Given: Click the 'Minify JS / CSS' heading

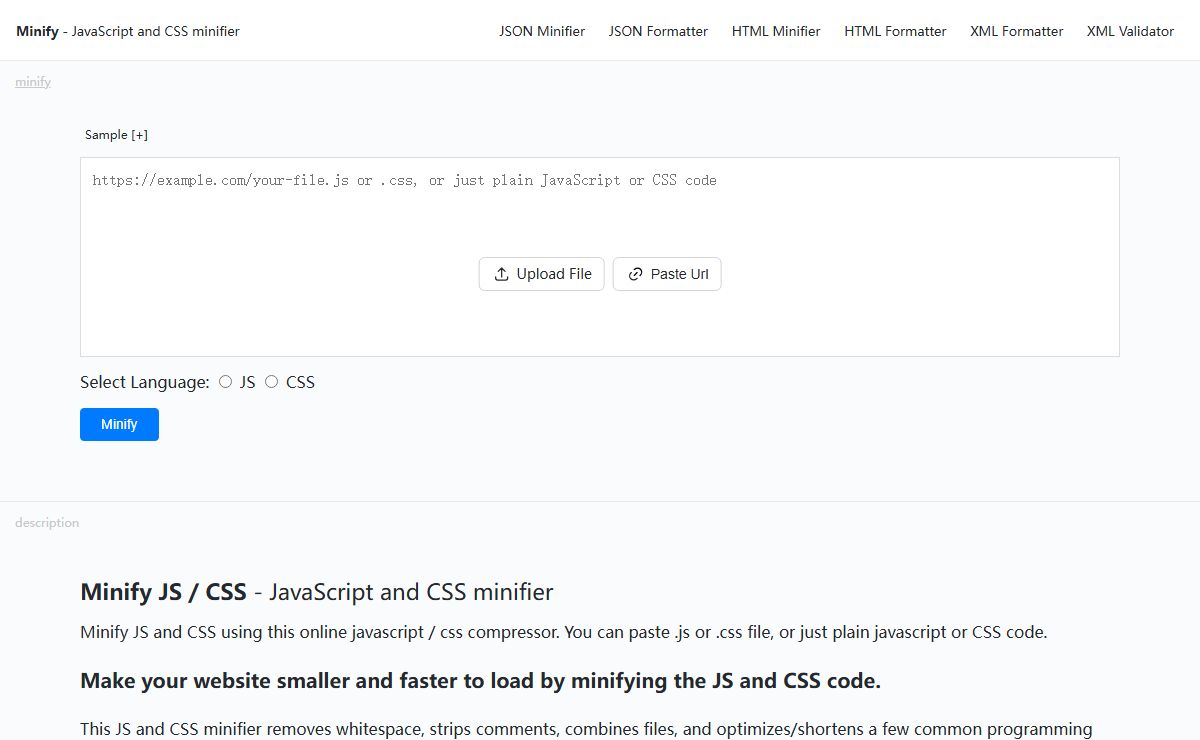Looking at the screenshot, I should [x=163, y=592].
